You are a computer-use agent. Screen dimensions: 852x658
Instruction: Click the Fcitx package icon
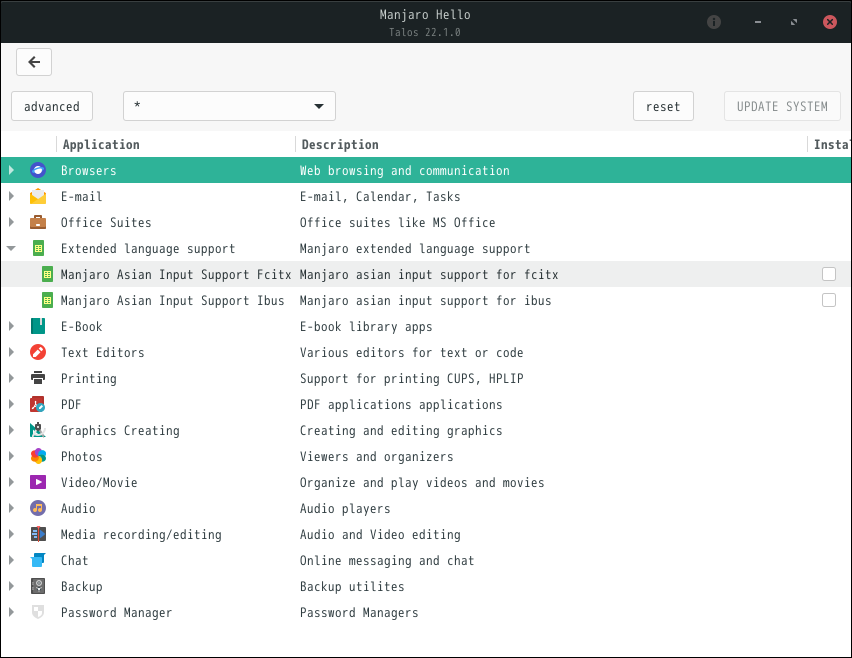[48, 274]
